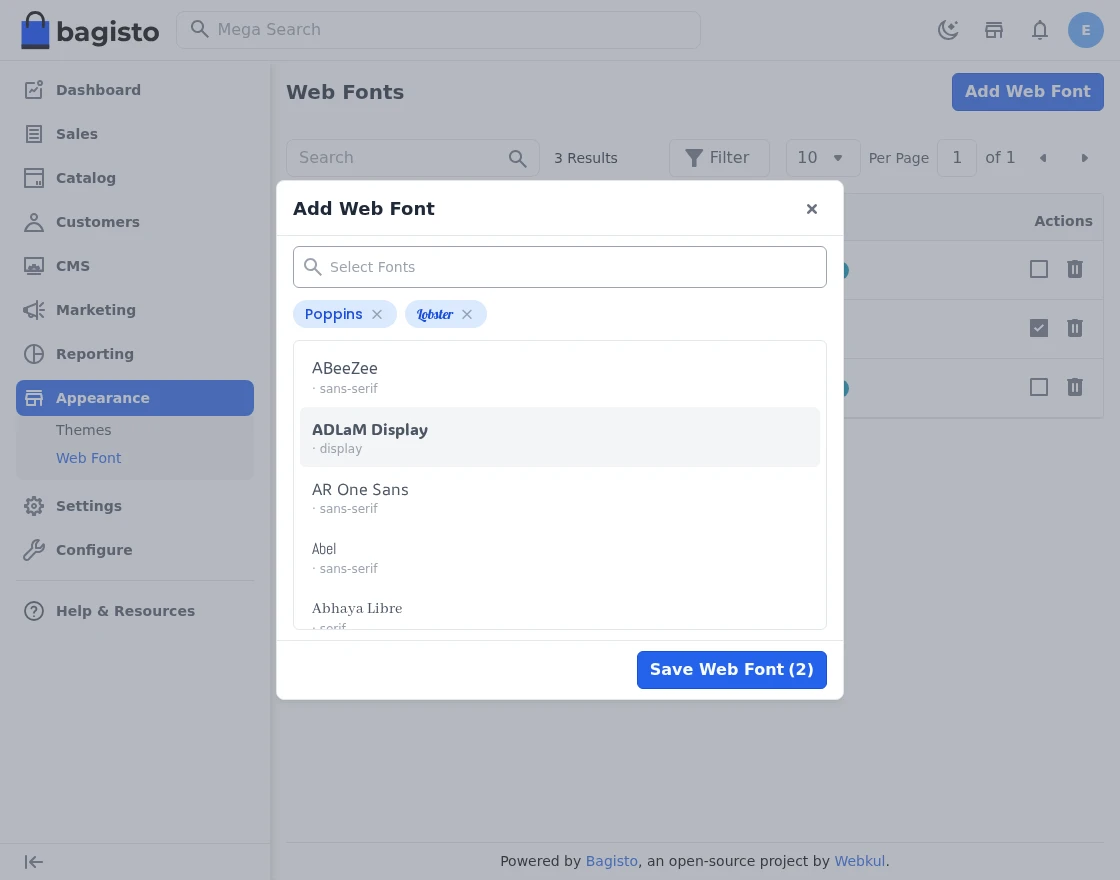Close the Add Web Font dialog
The width and height of the screenshot is (1120, 880).
click(x=811, y=209)
